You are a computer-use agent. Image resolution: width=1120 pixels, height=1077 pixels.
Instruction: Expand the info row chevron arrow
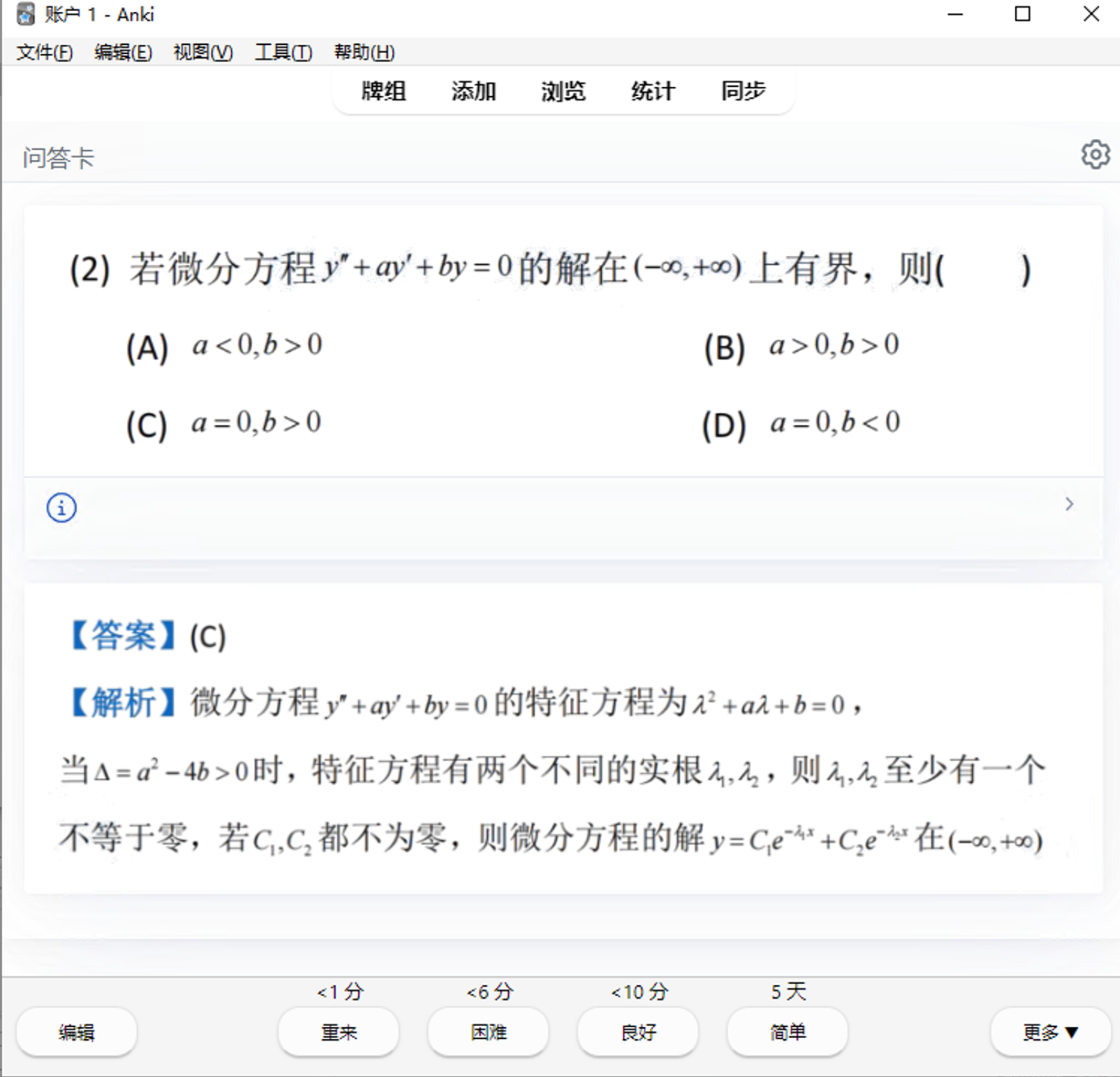(1069, 504)
